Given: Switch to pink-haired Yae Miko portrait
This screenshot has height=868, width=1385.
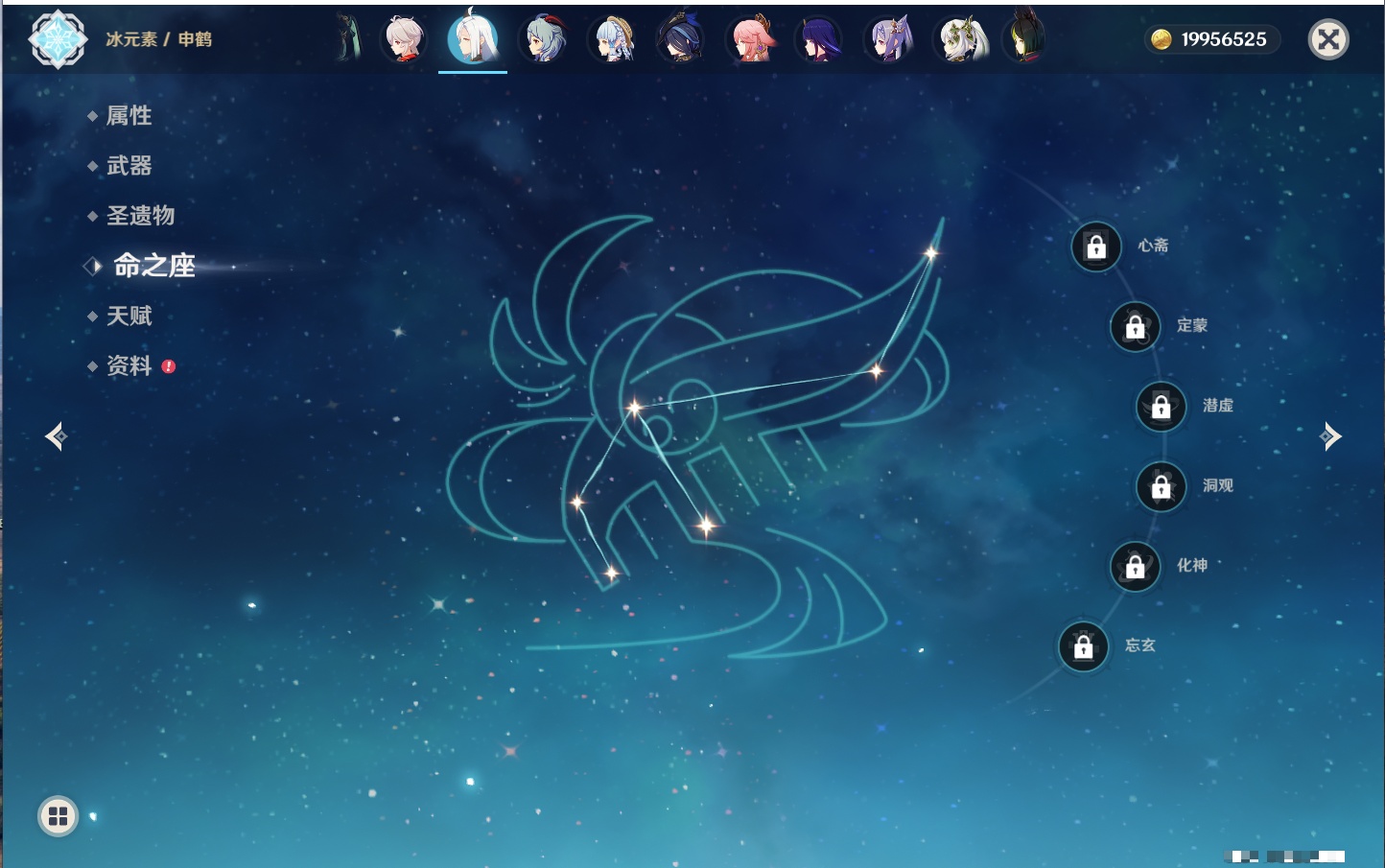Looking at the screenshot, I should tap(751, 39).
